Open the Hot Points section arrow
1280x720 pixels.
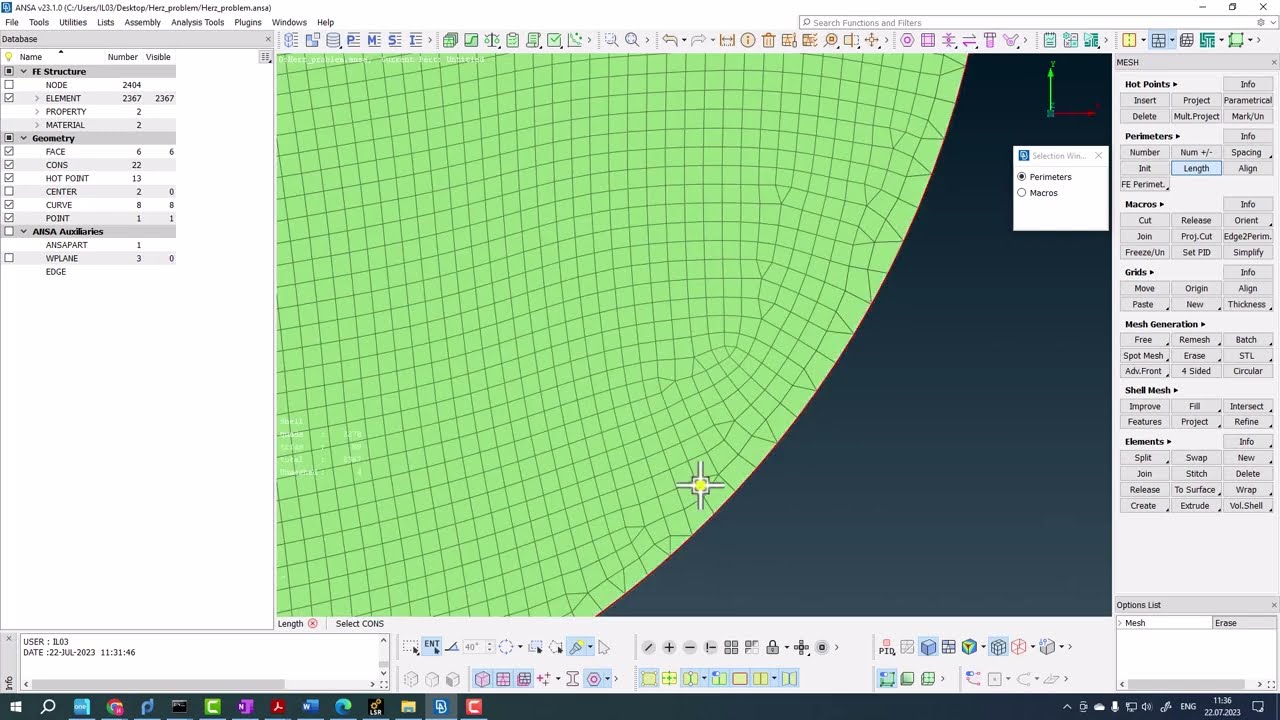click(x=1175, y=84)
